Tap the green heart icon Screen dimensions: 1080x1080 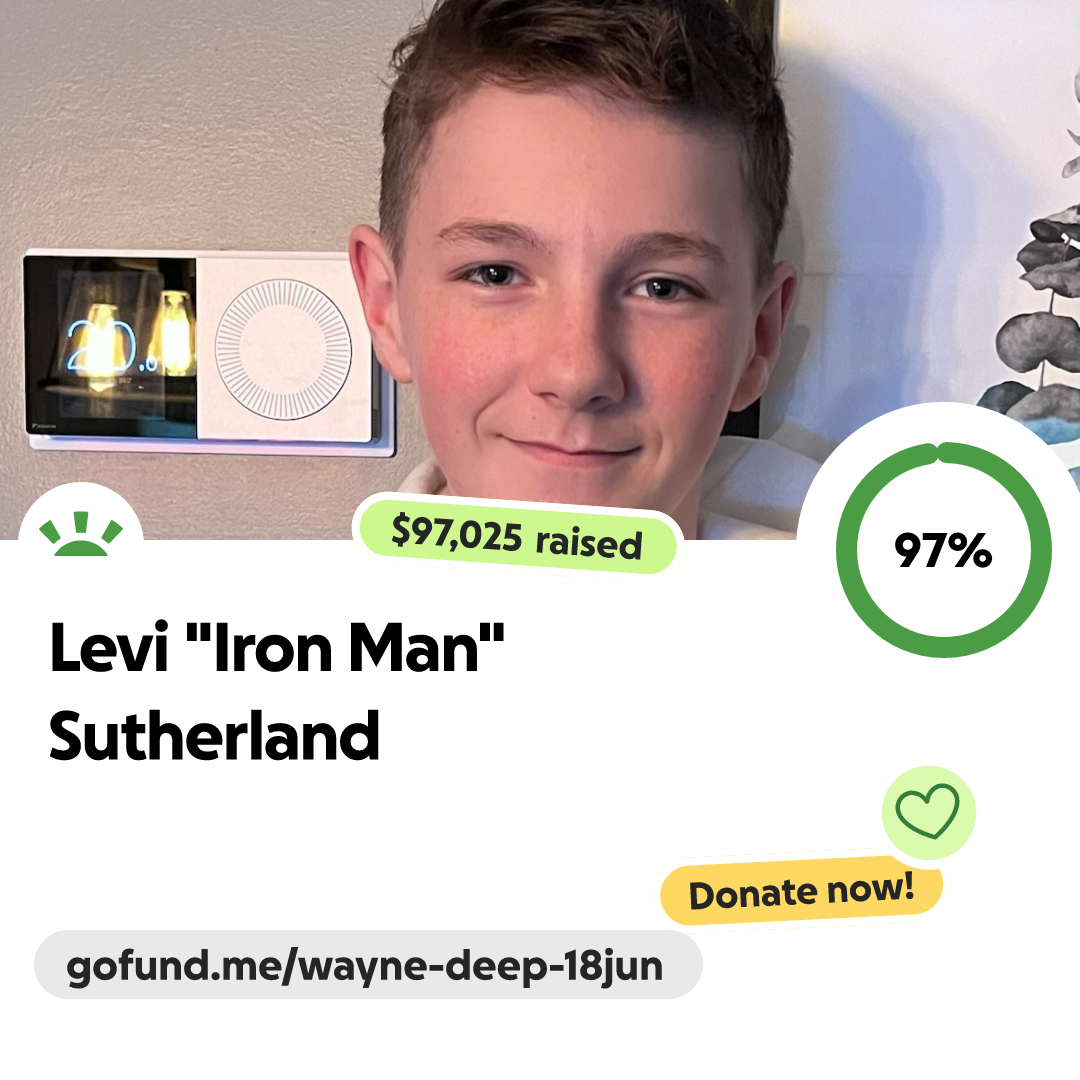(x=928, y=811)
